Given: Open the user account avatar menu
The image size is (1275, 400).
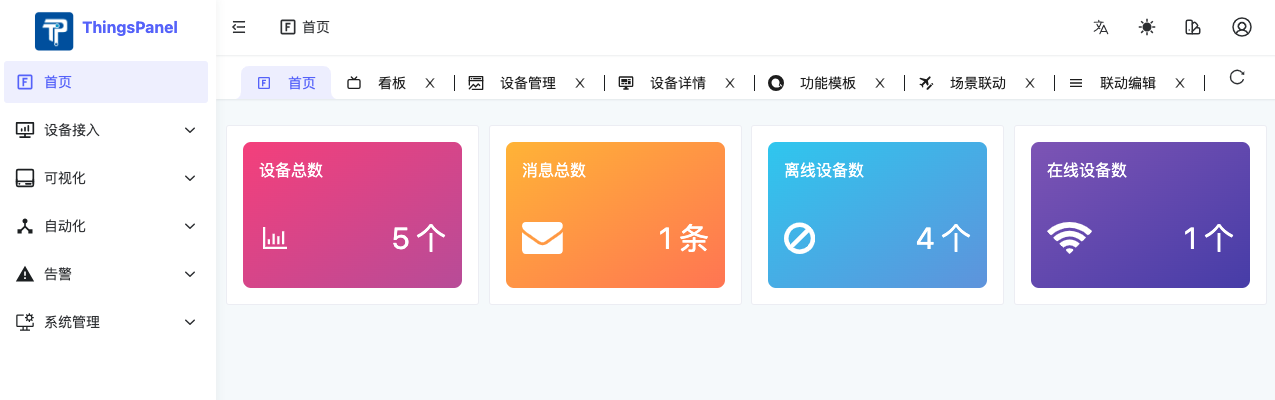Looking at the screenshot, I should [1242, 27].
